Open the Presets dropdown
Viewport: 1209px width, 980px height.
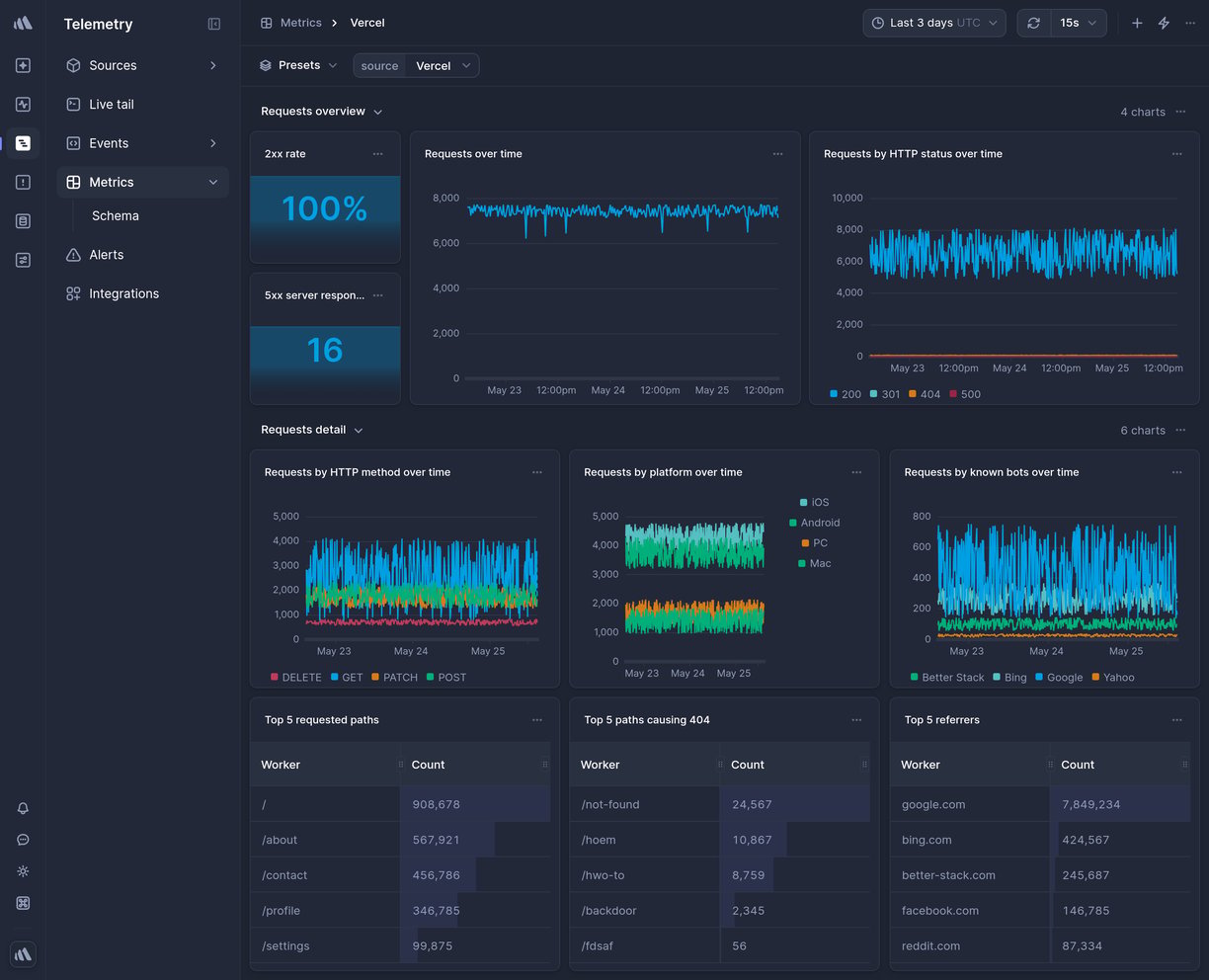(298, 65)
